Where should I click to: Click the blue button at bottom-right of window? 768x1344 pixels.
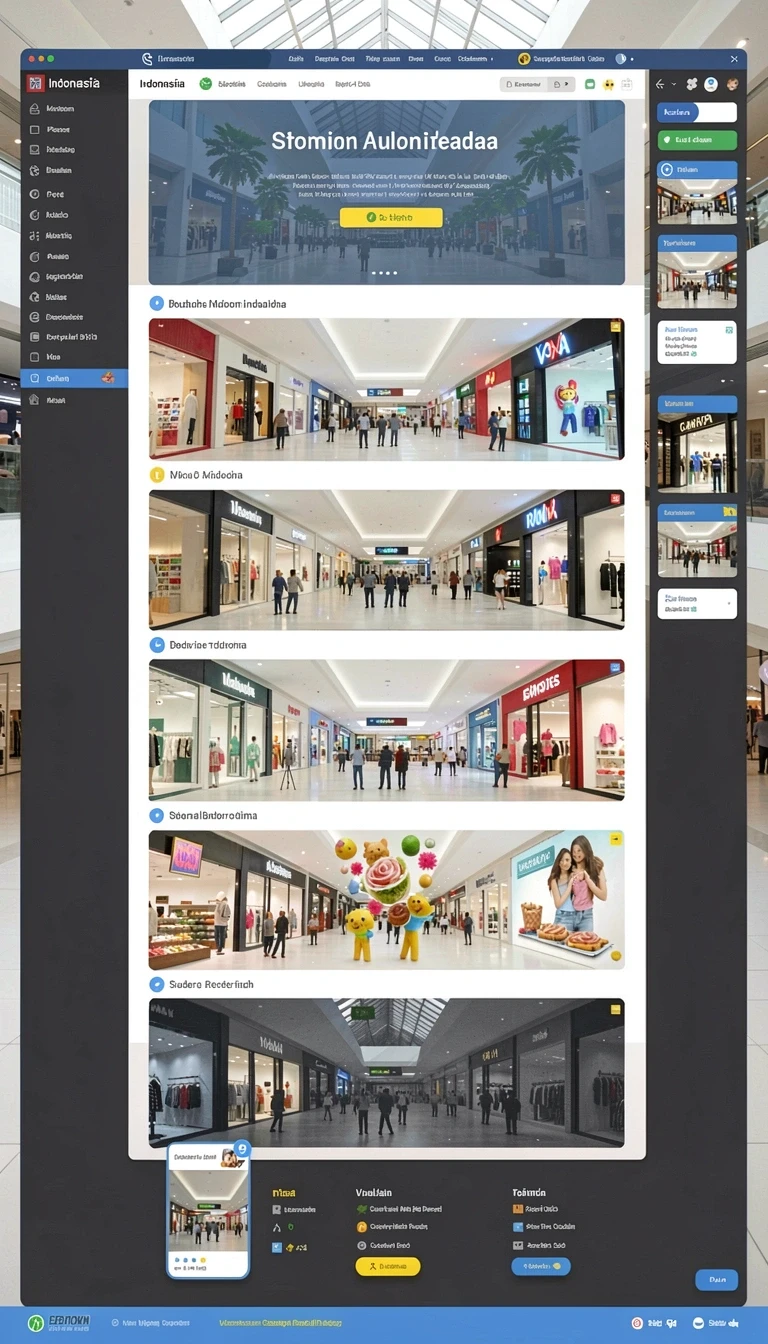click(x=717, y=1279)
